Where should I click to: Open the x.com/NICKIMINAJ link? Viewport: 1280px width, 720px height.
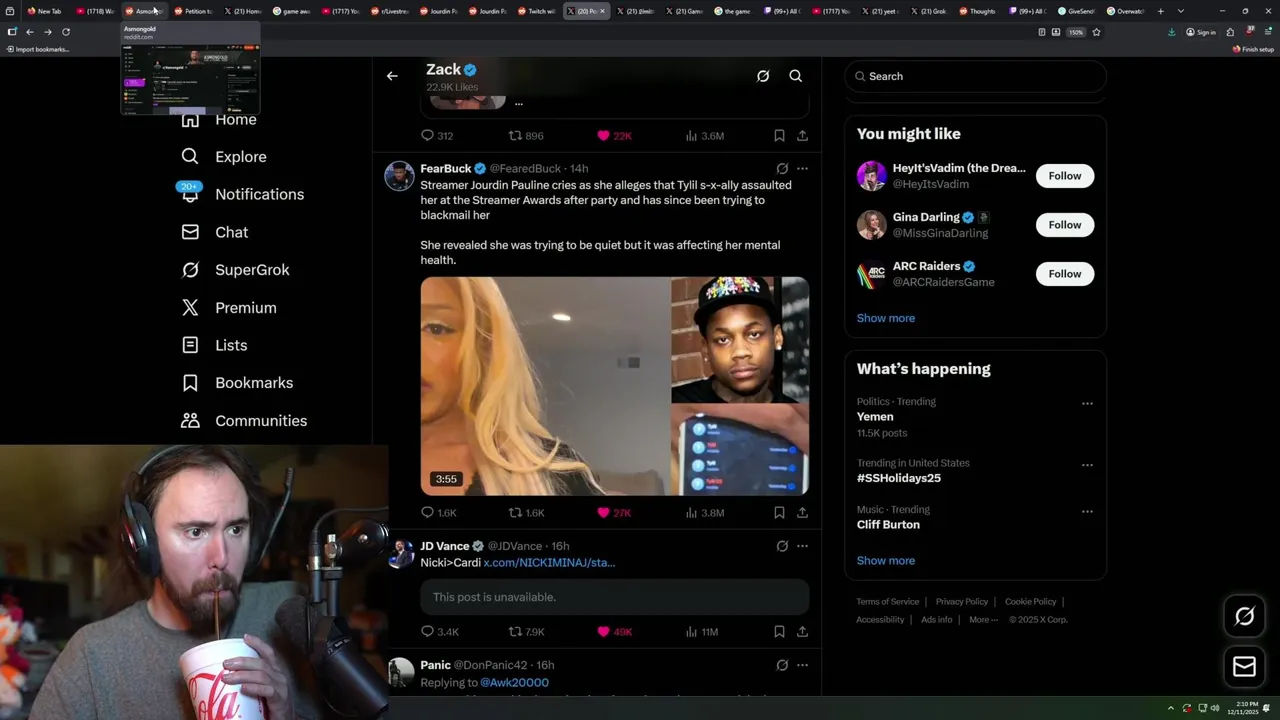[549, 563]
